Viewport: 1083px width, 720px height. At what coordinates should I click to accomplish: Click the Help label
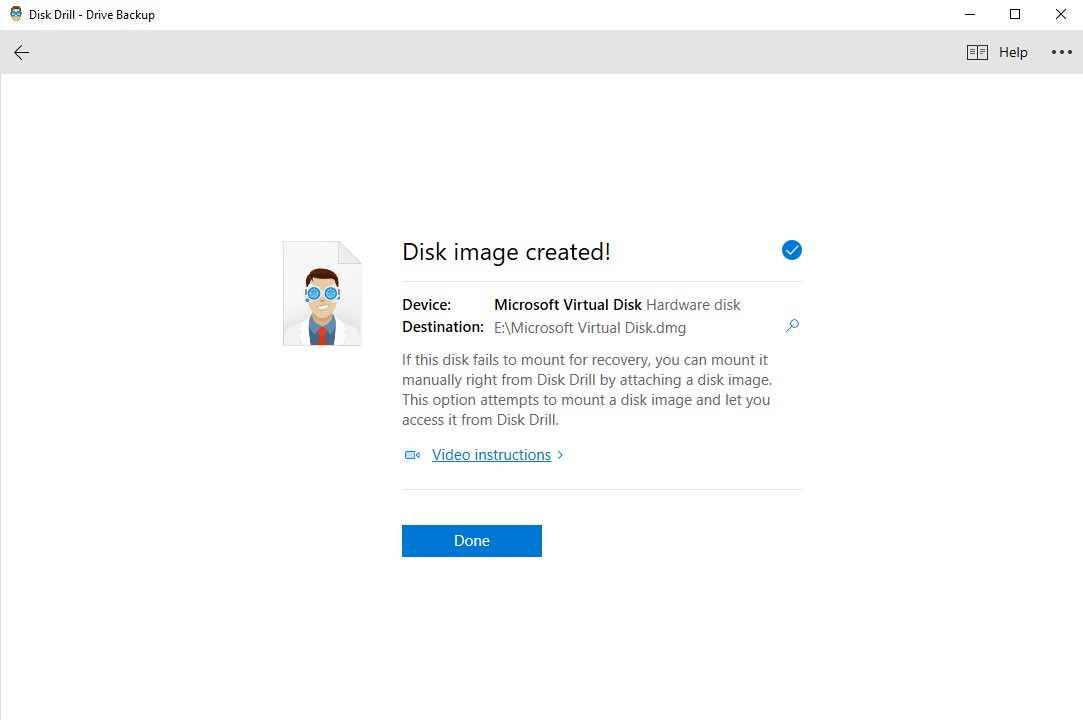point(1013,53)
